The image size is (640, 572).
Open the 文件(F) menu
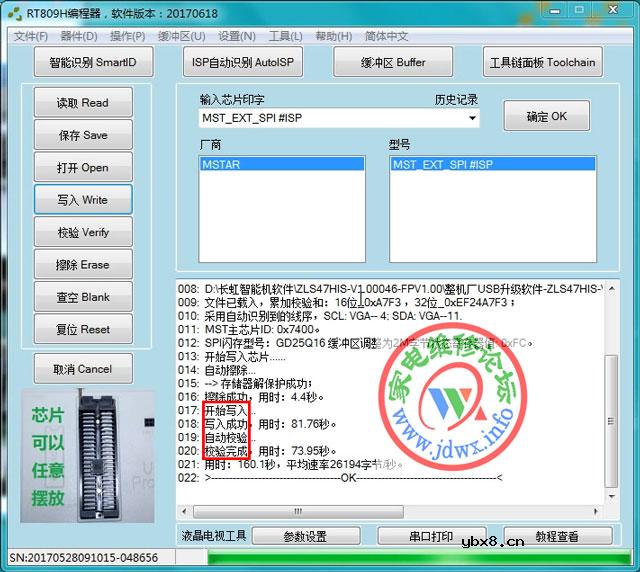click(31, 36)
